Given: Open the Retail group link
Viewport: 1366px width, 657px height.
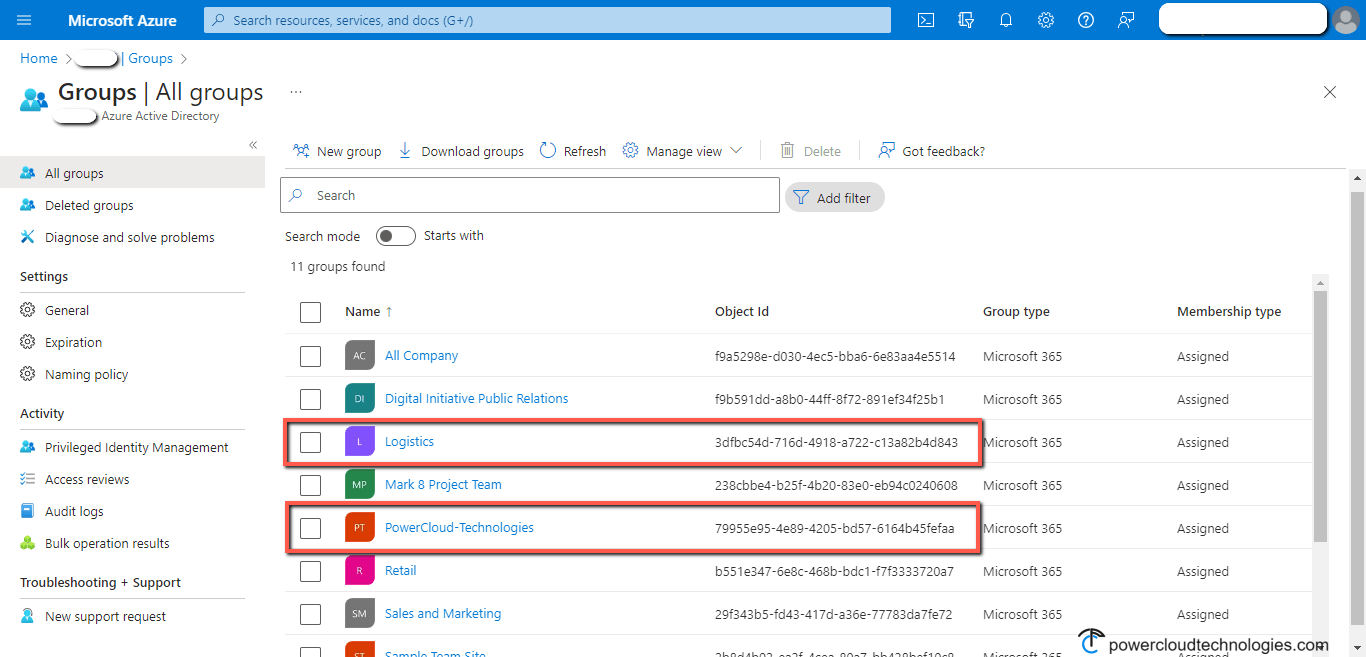Looking at the screenshot, I should pos(400,570).
